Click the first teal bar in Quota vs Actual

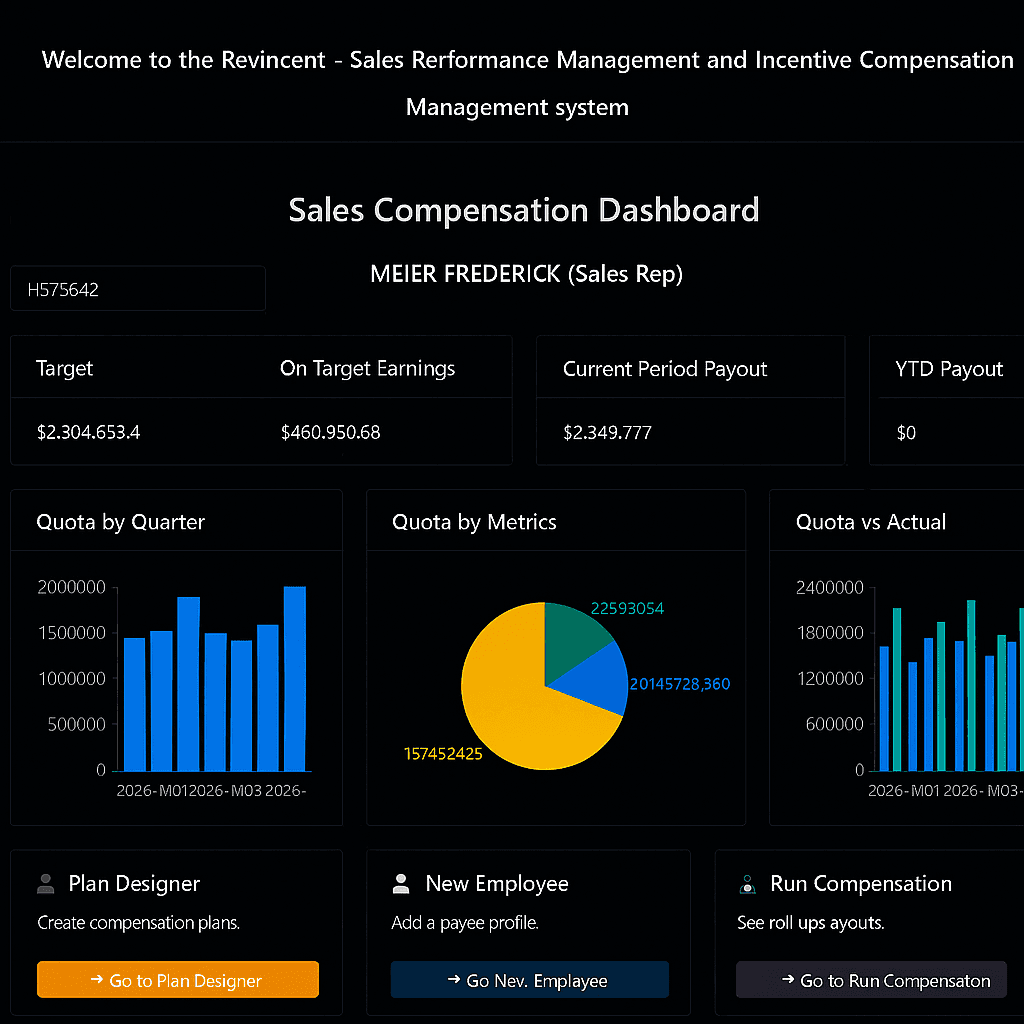pyautogui.click(x=897, y=690)
